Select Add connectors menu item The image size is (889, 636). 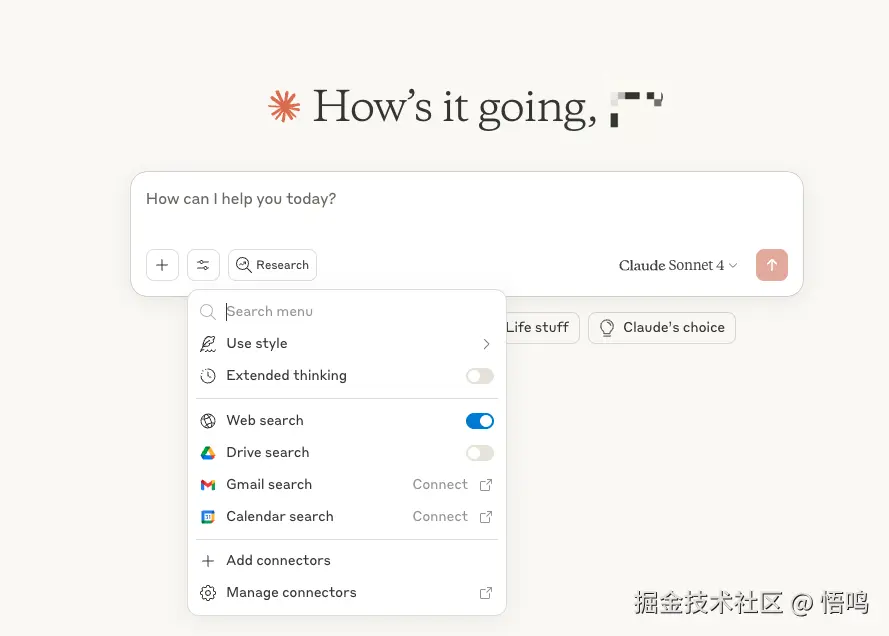347,561
